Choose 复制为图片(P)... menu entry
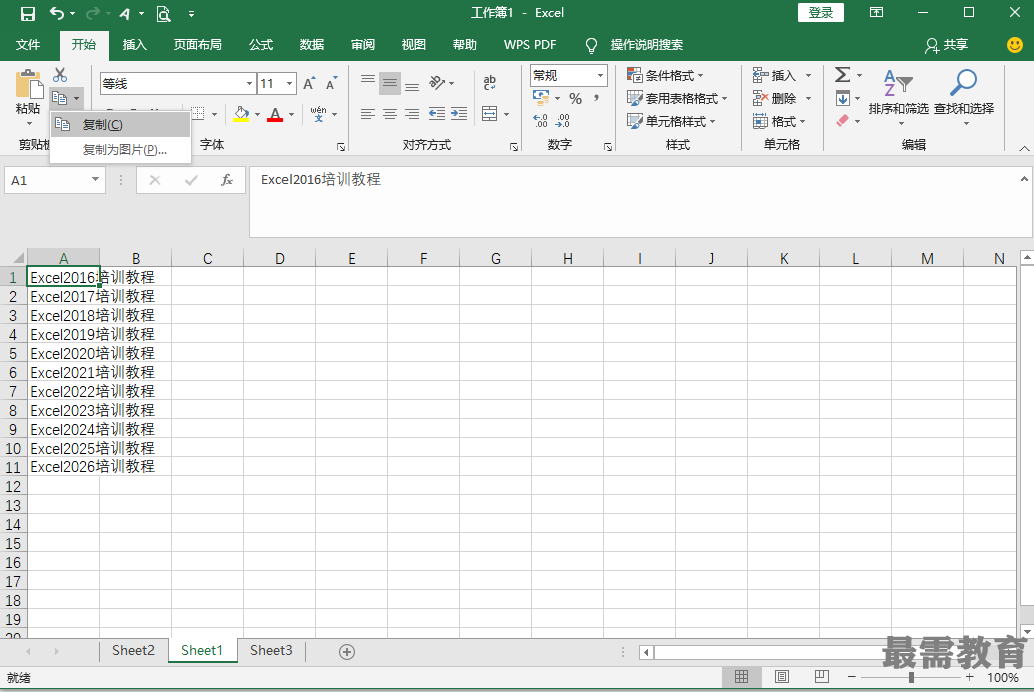Screen dimensions: 1034x692 click(121, 150)
